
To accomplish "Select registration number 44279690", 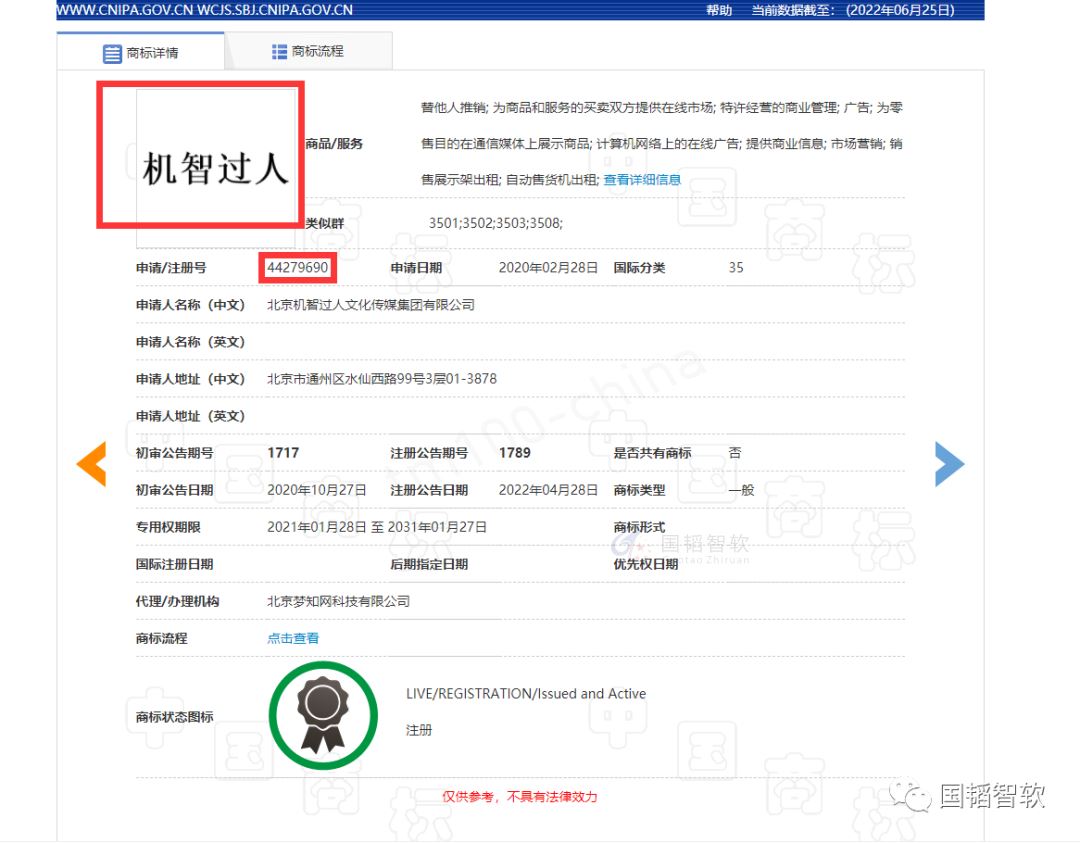I will (298, 267).
